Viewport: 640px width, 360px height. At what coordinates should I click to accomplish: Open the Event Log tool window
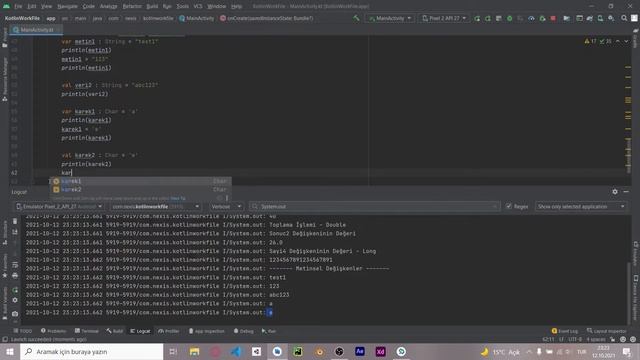(x=565, y=331)
